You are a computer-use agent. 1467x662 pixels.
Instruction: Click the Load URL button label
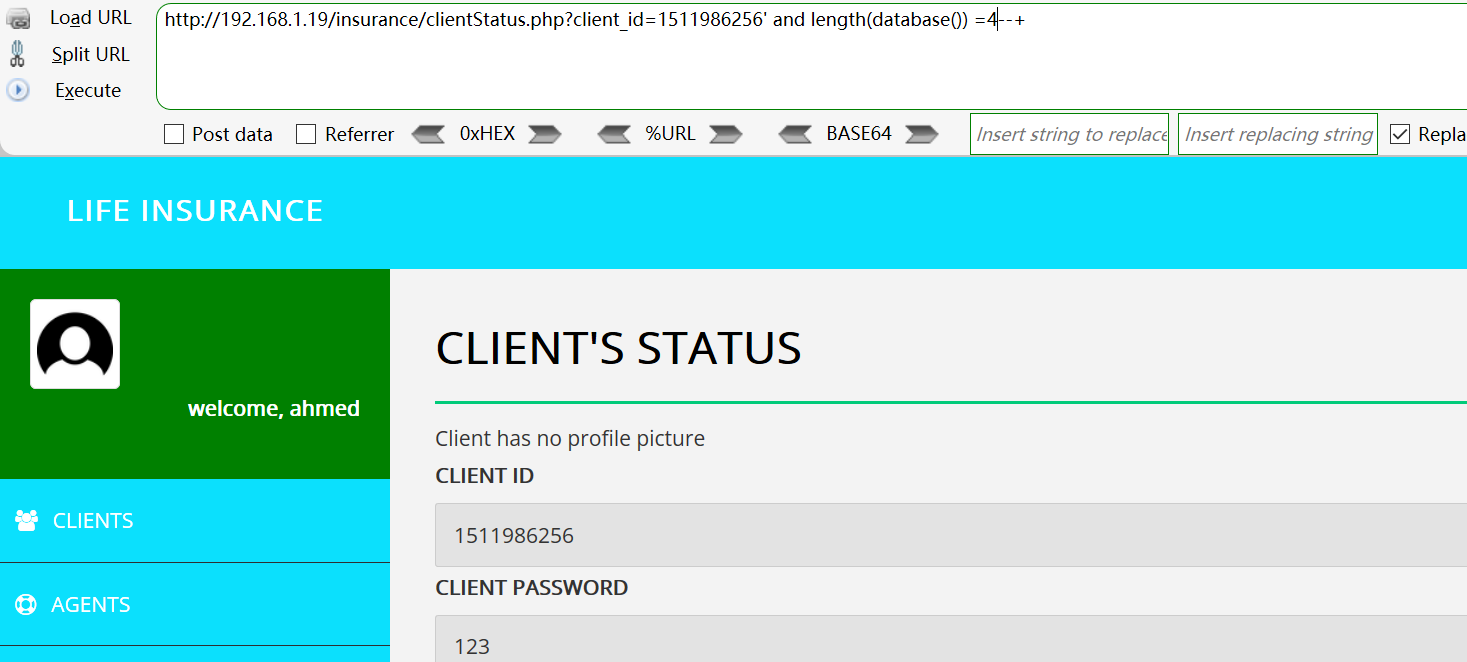pyautogui.click(x=91, y=18)
